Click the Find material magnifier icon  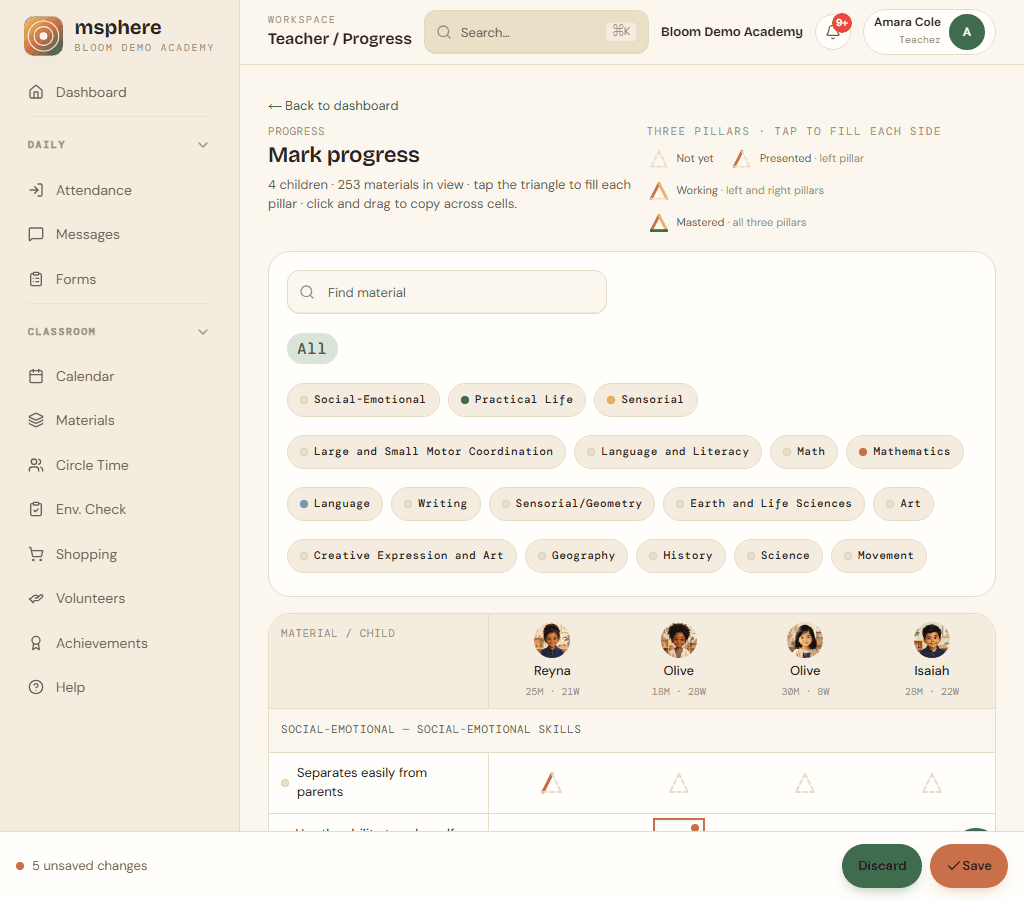[307, 292]
